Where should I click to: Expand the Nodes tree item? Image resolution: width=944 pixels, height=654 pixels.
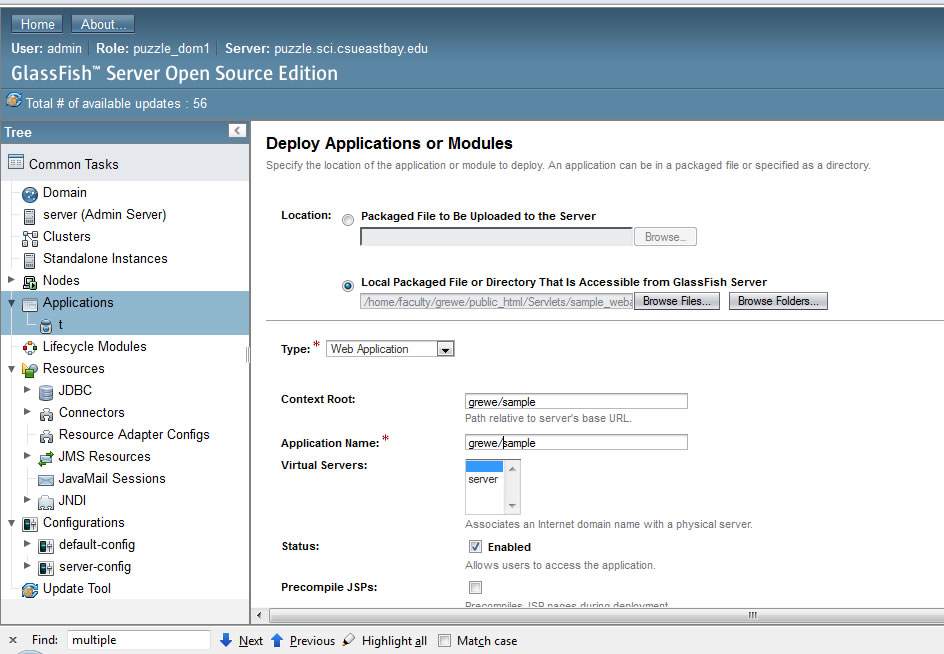[12, 281]
